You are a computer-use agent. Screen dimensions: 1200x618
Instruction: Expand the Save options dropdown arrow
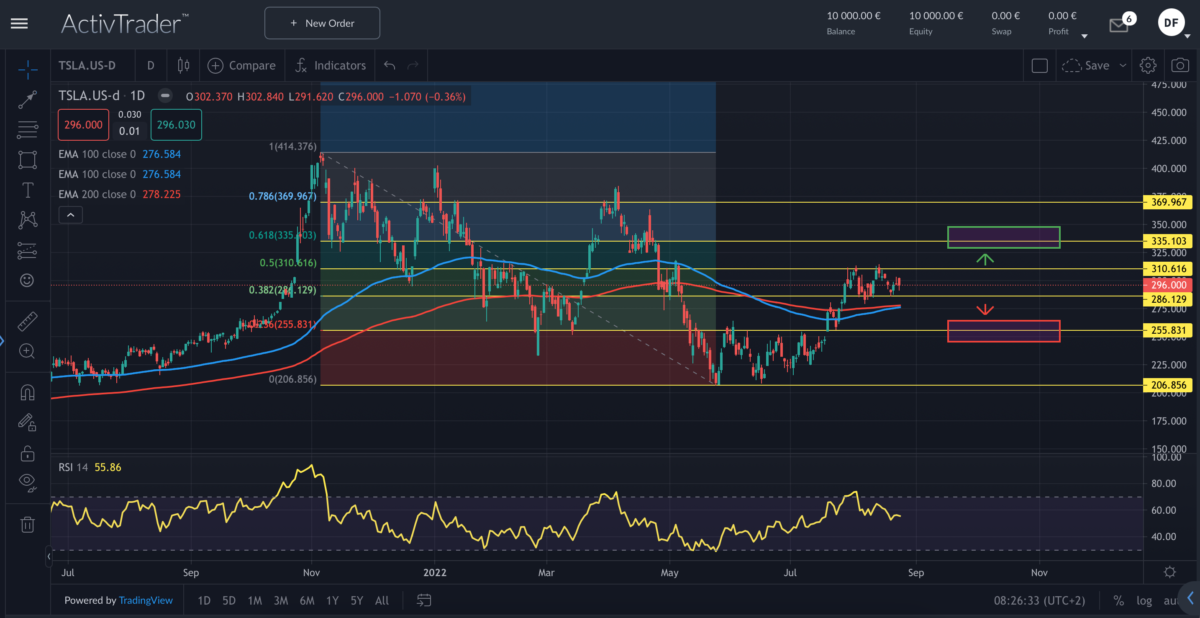1122,65
